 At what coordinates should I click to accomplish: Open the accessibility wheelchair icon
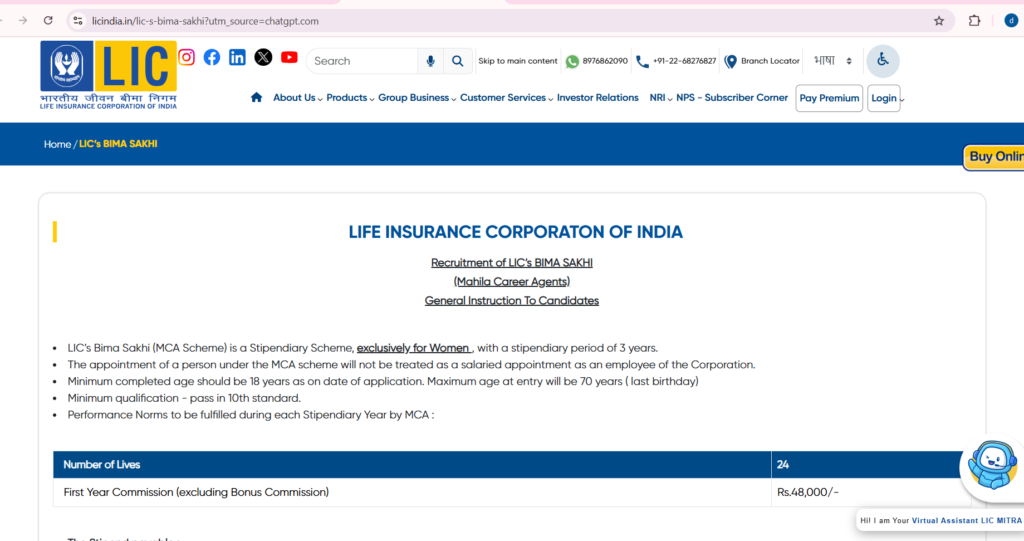[883, 61]
